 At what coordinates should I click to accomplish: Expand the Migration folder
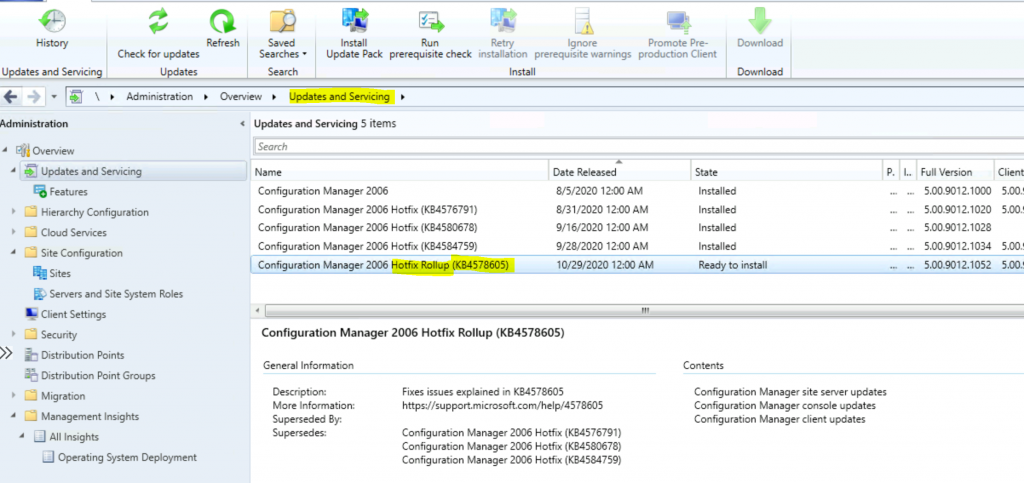pos(14,396)
